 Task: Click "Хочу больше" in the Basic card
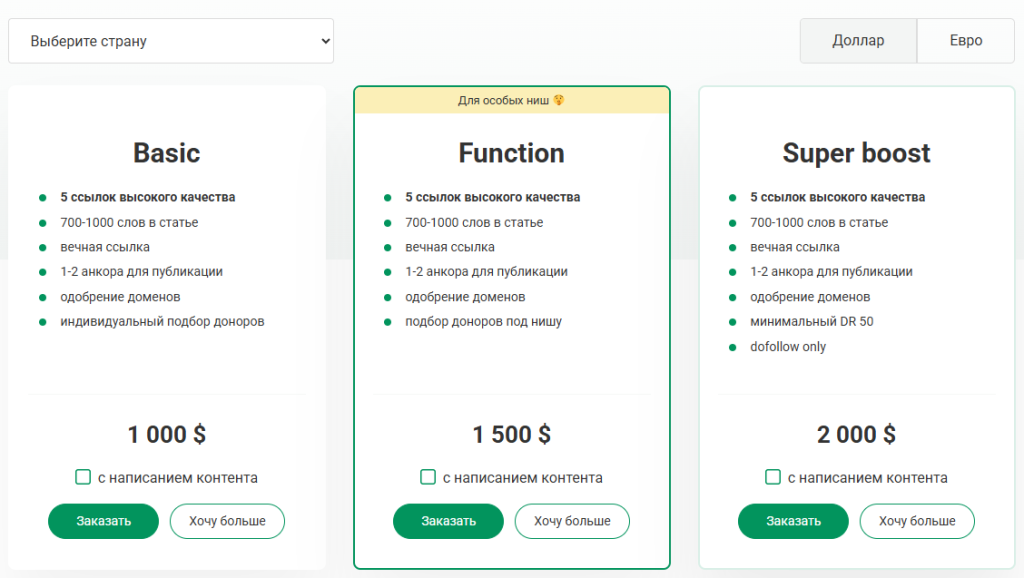point(227,521)
